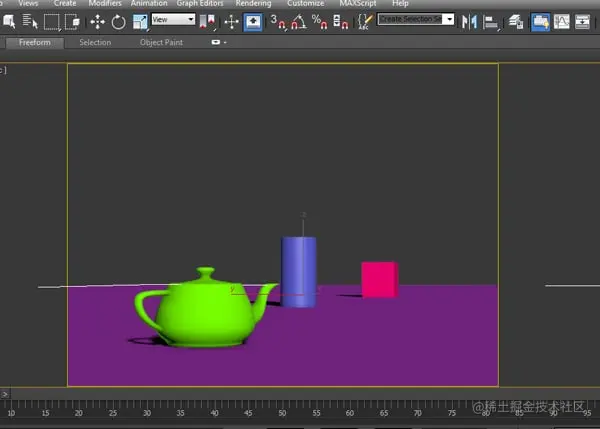
Task: Click the ribbon minimize toggle icon
Action: (x=216, y=42)
